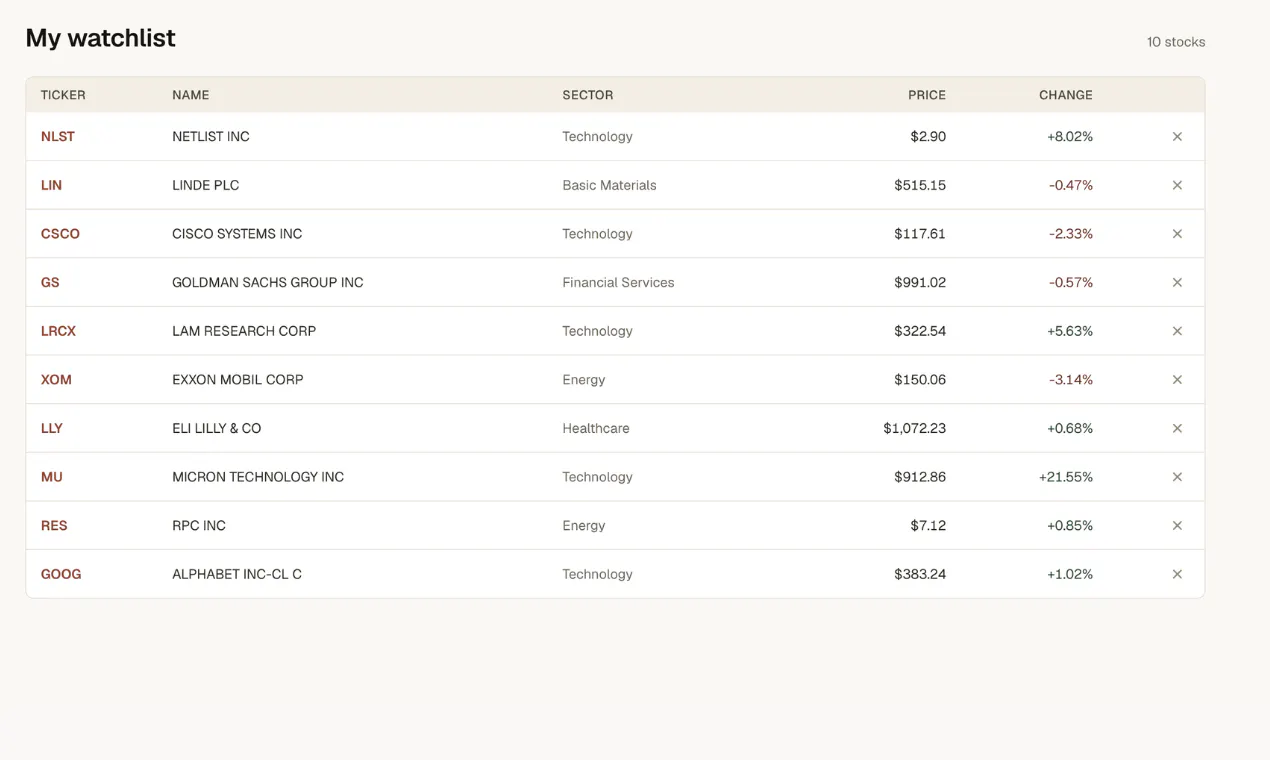The image size is (1270, 760).
Task: Open the MU ticker link
Action: [52, 477]
